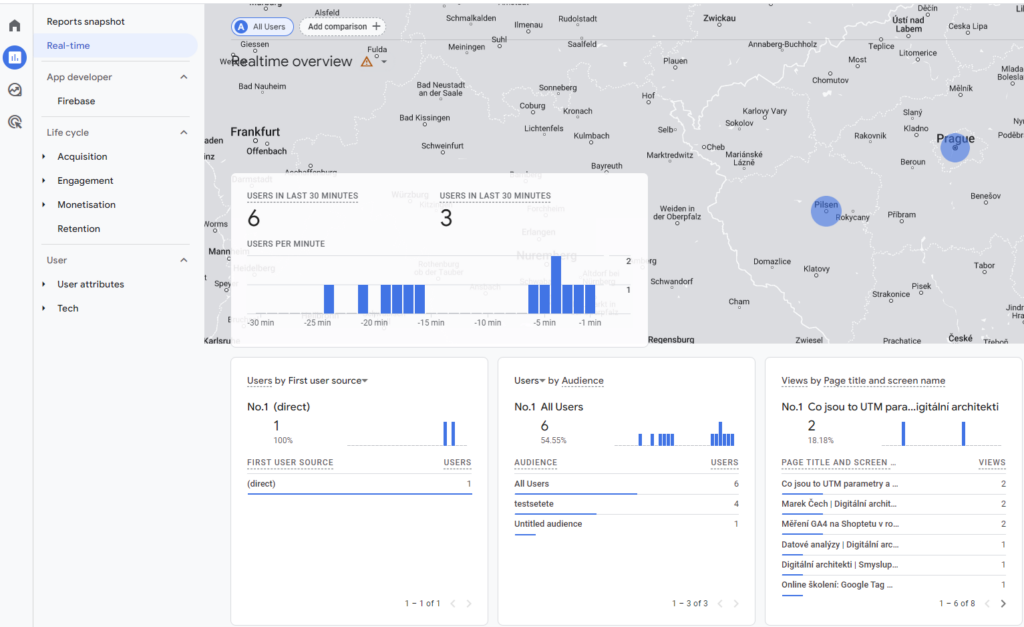1024x627 pixels.
Task: Go to next page in Views card
Action: 1003,603
